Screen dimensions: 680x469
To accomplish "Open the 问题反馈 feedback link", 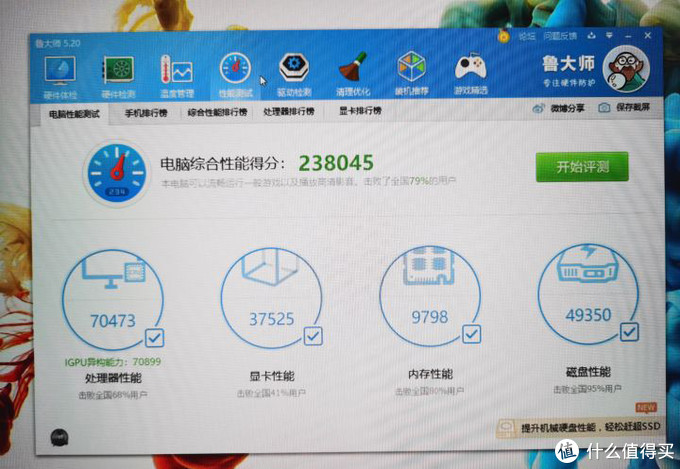I will 560,36.
